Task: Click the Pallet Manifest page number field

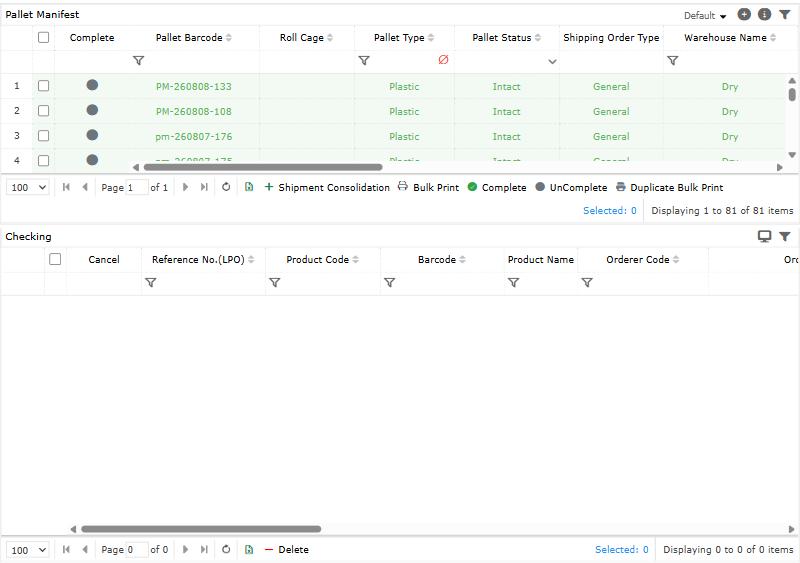Action: (137, 187)
